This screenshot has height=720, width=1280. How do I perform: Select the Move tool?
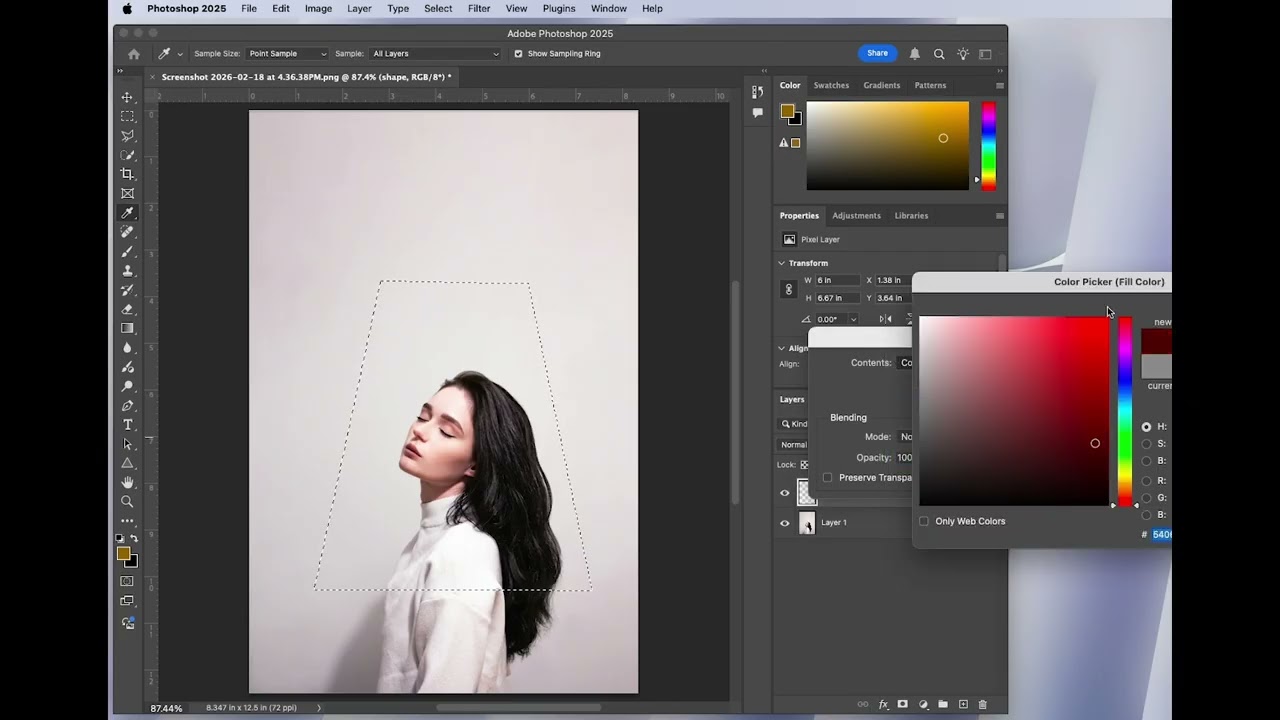point(127,97)
